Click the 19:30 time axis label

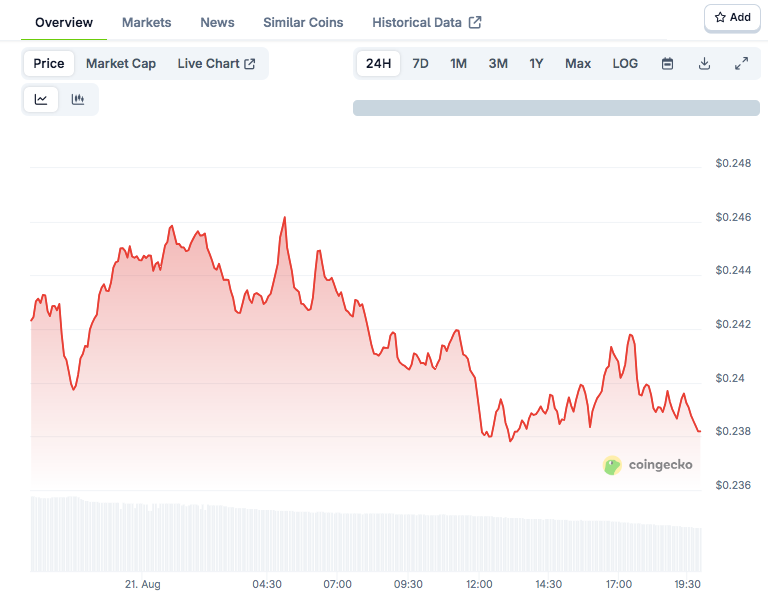click(687, 584)
